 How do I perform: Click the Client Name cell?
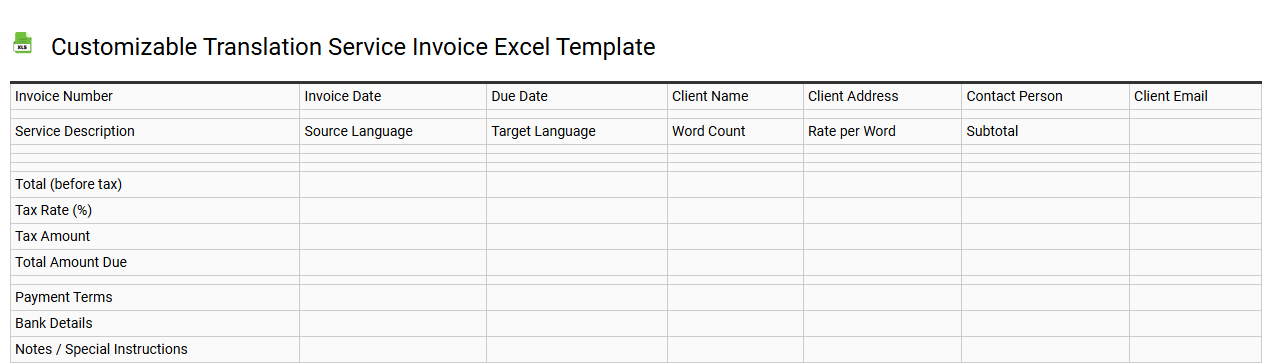pyautogui.click(x=735, y=96)
